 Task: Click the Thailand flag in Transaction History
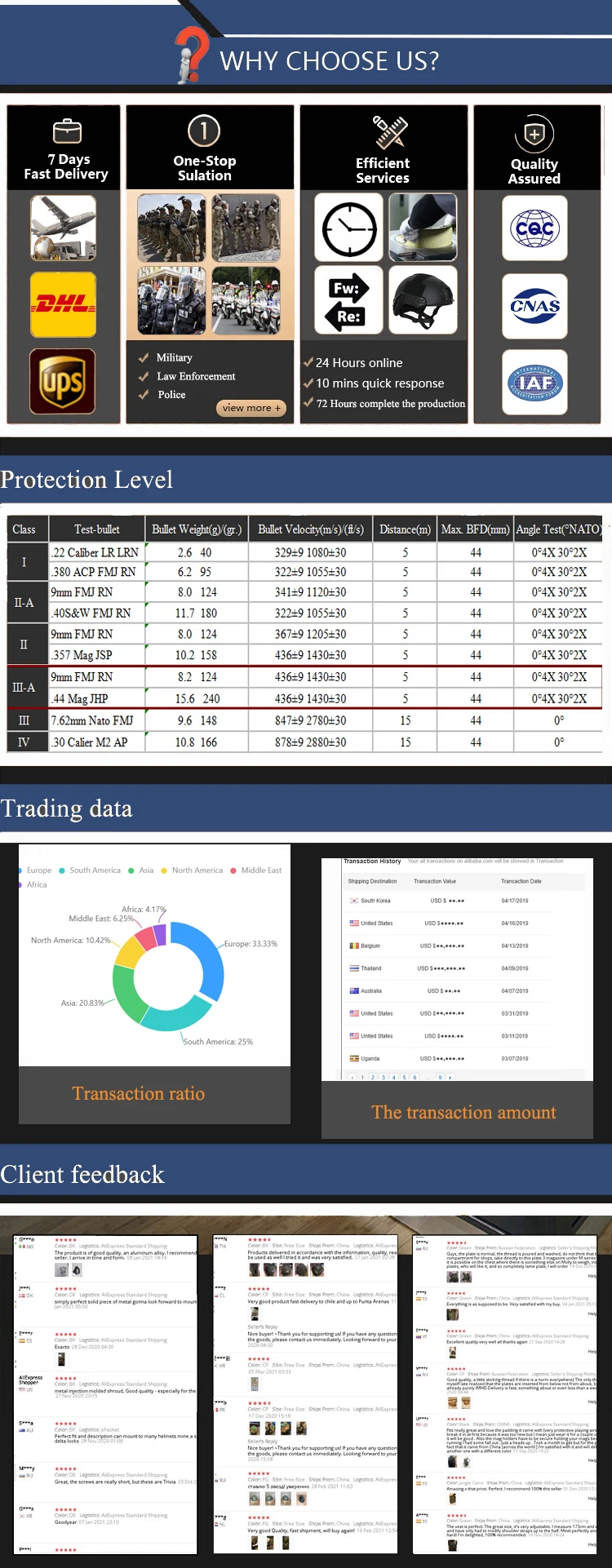[x=354, y=968]
